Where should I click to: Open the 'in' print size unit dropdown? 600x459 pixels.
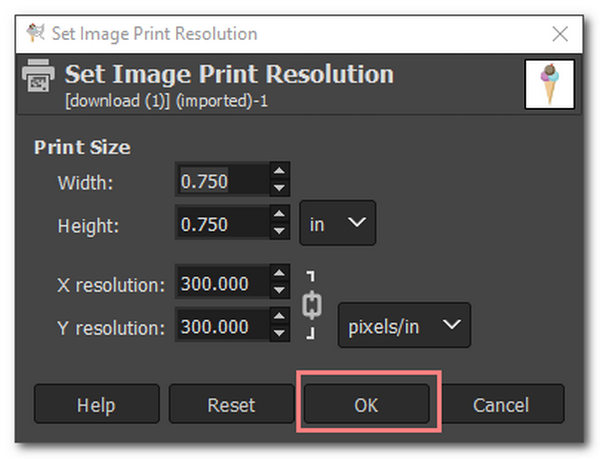click(338, 223)
